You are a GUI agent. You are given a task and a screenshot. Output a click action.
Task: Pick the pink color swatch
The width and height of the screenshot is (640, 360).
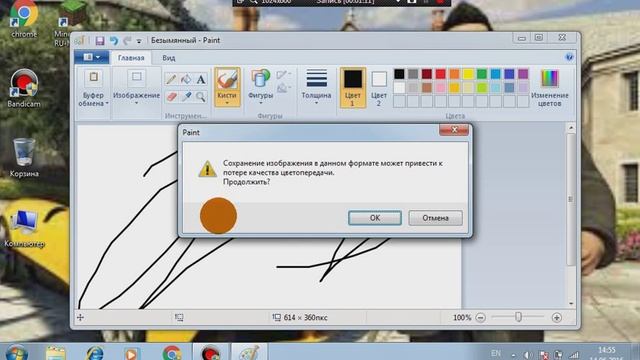440,87
